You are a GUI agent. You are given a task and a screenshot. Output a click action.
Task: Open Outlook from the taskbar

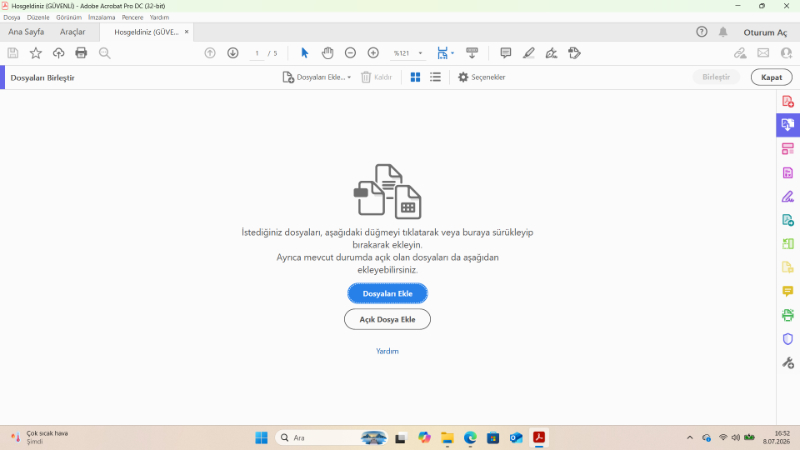[x=516, y=438]
